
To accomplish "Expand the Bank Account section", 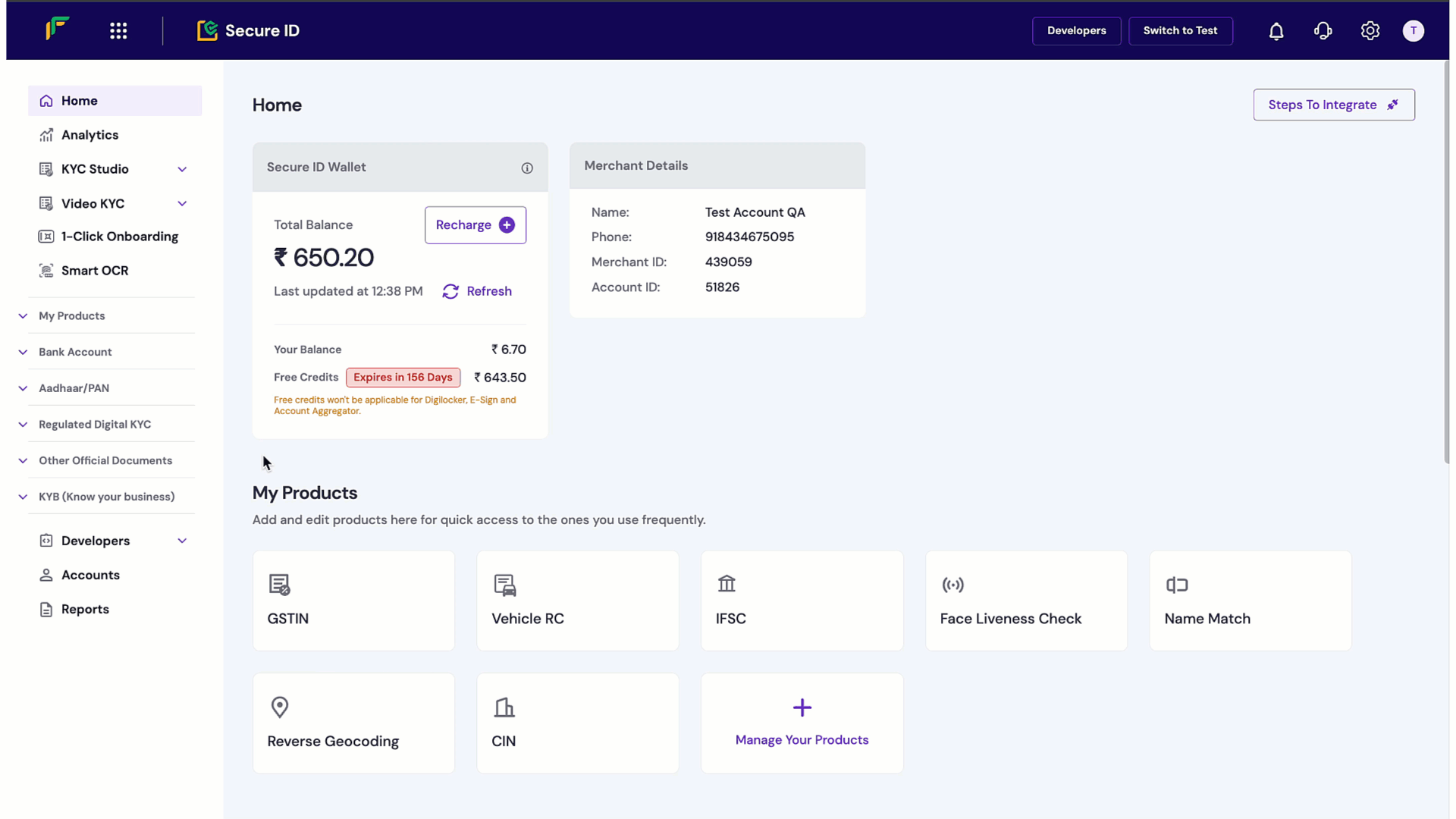I will (75, 352).
